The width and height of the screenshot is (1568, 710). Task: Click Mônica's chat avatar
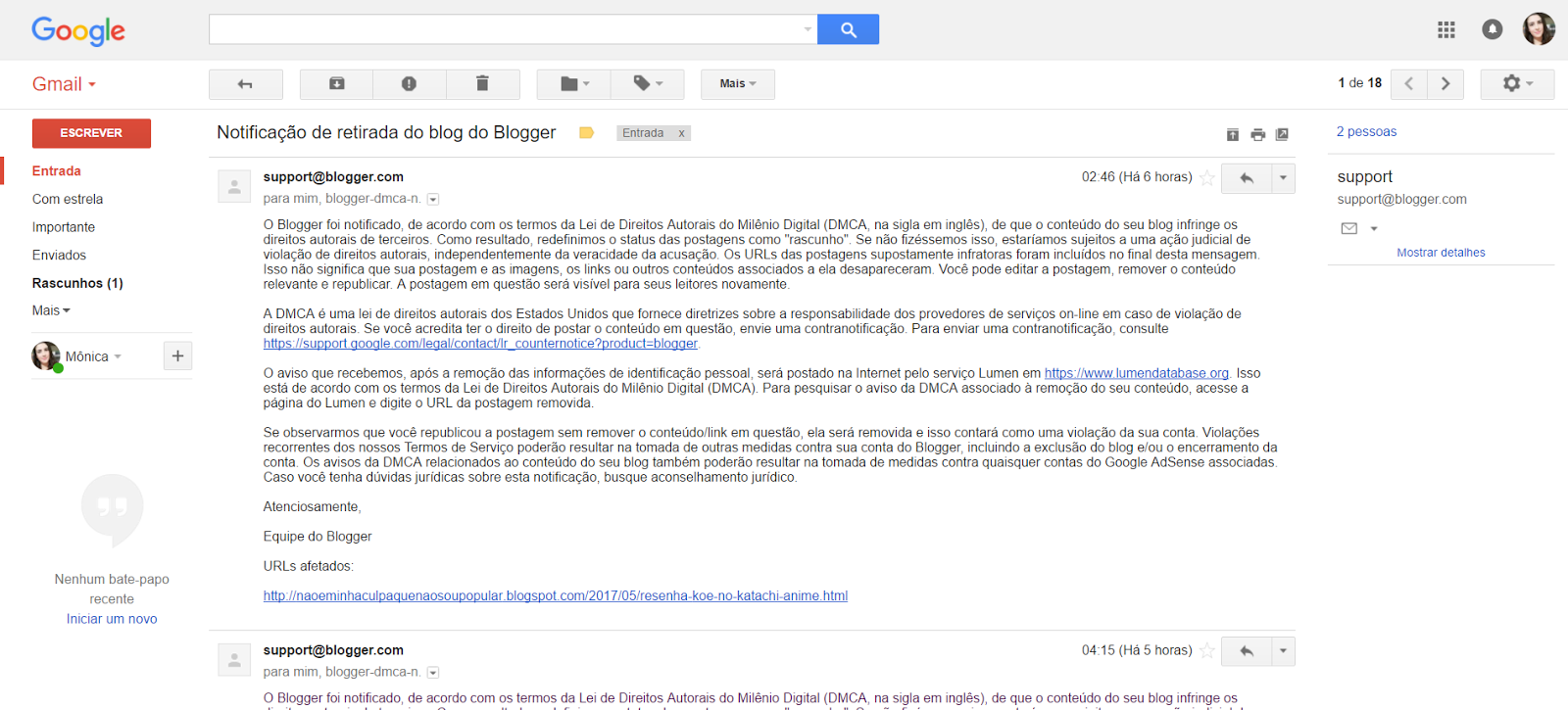(46, 356)
